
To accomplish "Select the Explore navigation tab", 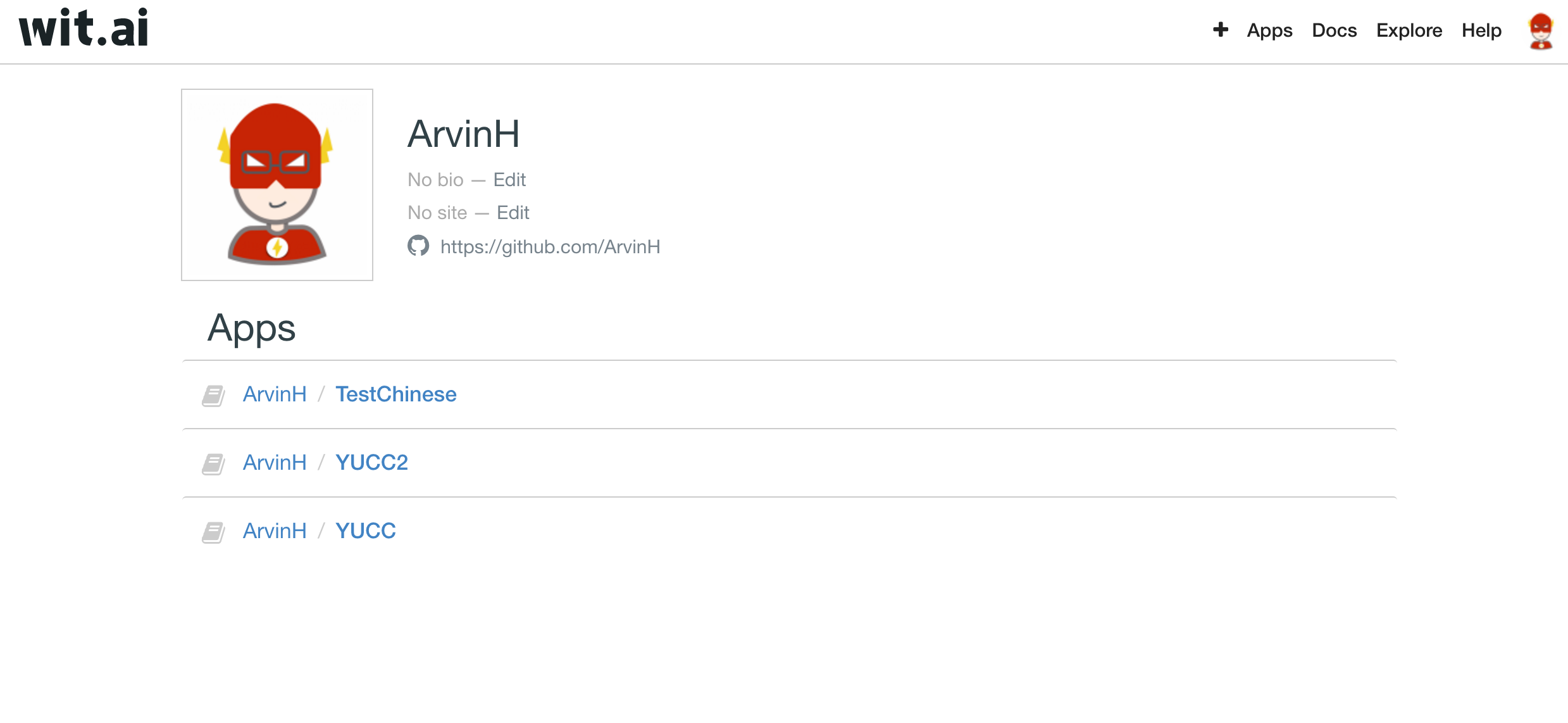I will 1408,29.
